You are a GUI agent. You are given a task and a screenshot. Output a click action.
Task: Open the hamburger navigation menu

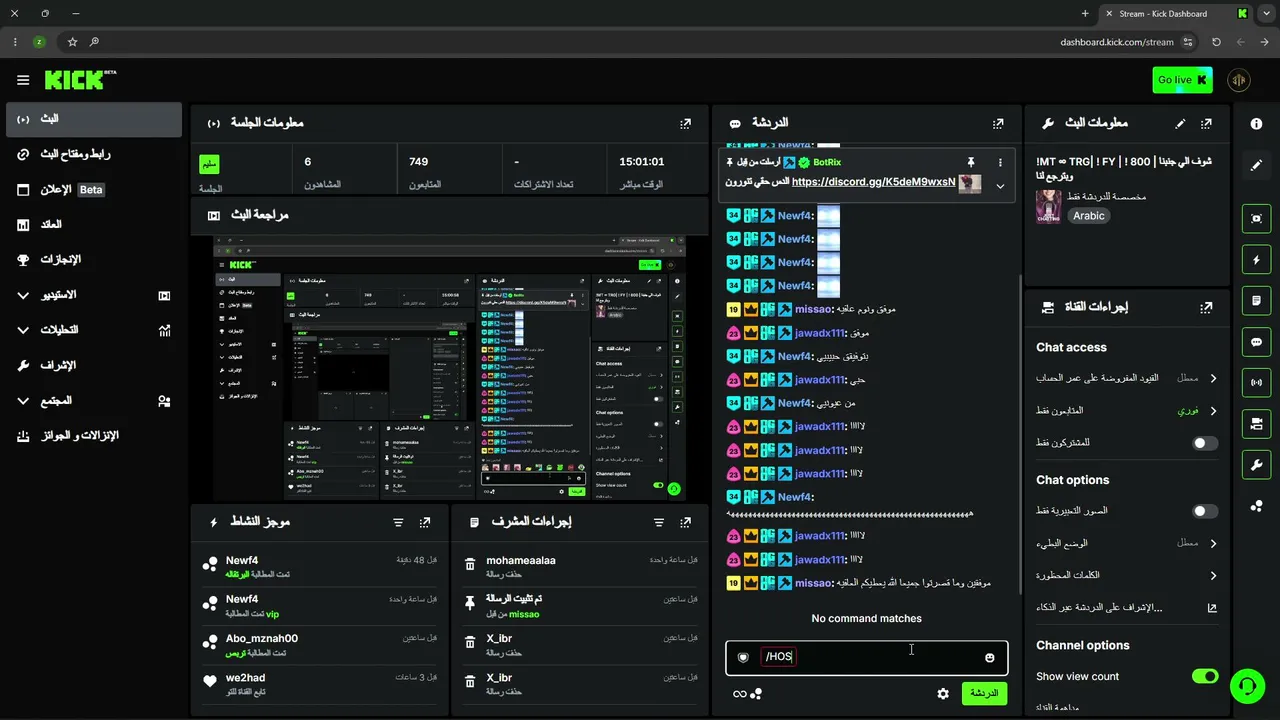tap(23, 80)
